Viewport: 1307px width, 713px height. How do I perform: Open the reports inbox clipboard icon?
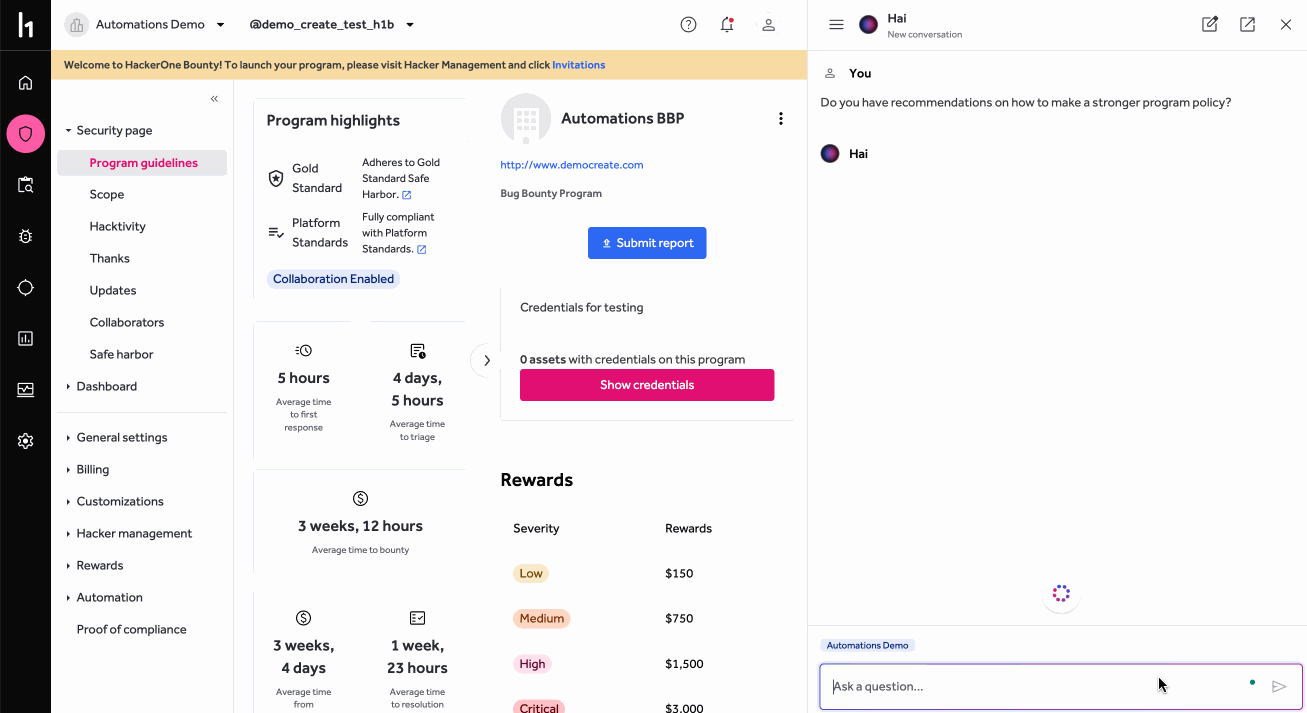click(x=25, y=184)
